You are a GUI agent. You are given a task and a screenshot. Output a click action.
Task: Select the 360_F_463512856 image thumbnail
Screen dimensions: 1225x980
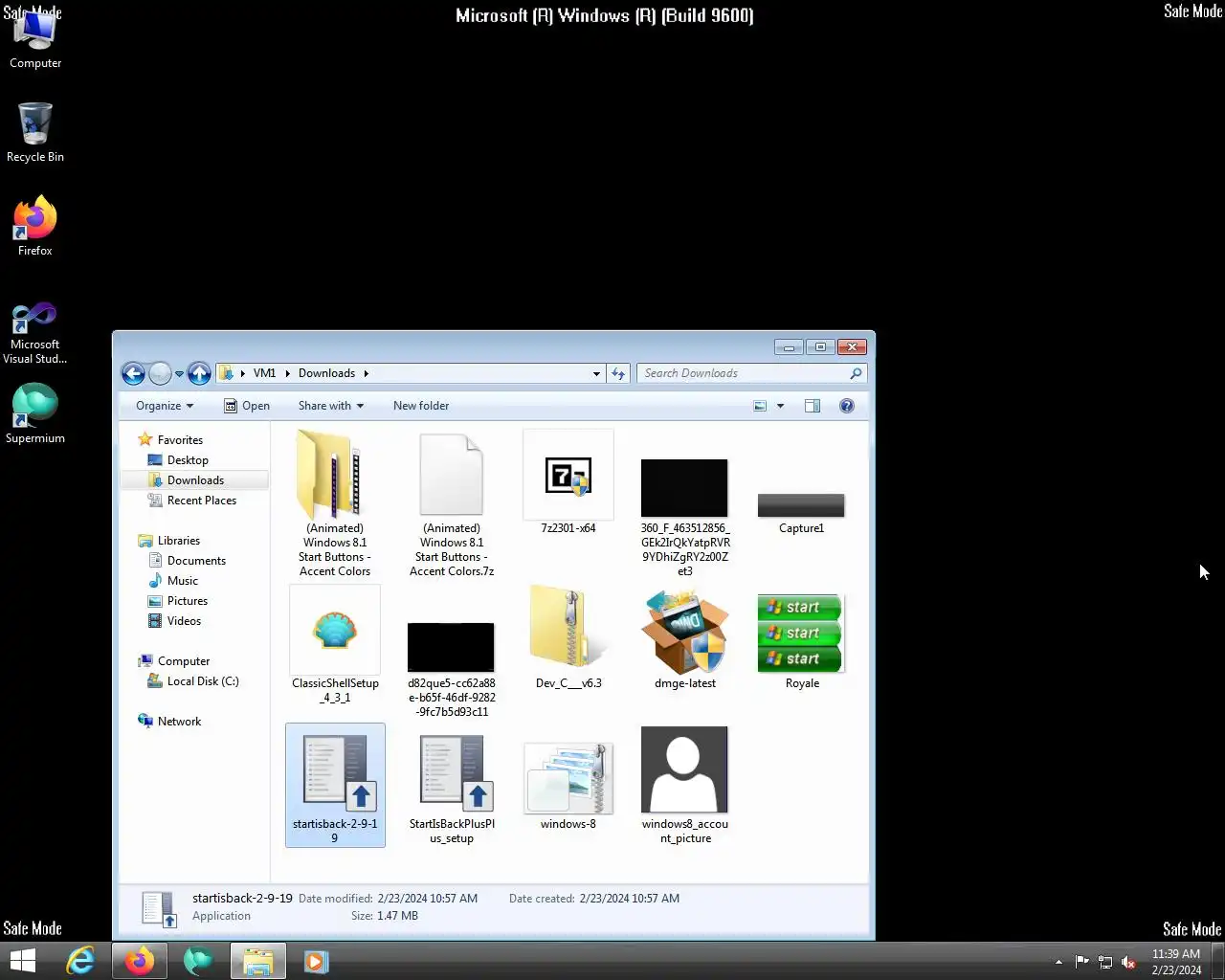tap(685, 518)
